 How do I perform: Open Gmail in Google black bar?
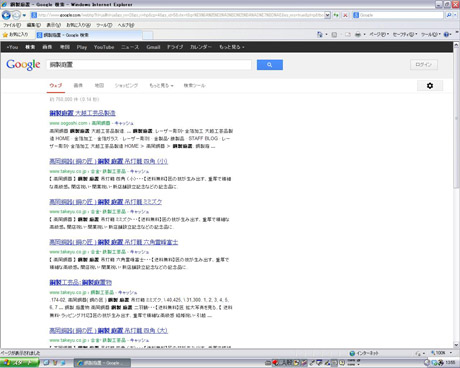point(153,47)
